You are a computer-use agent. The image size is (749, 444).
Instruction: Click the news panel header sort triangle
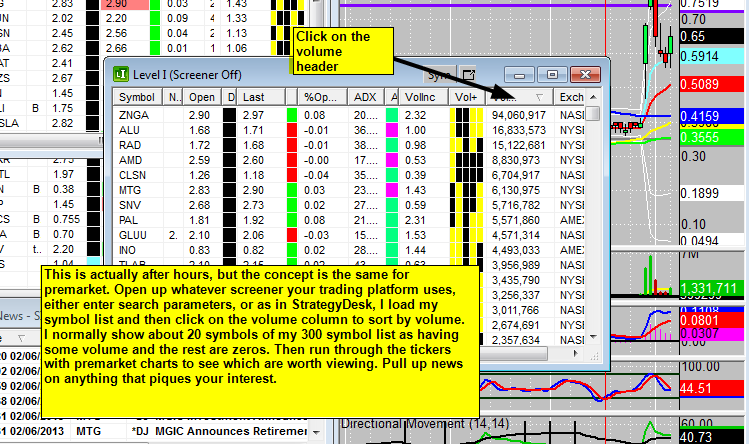tap(21, 338)
